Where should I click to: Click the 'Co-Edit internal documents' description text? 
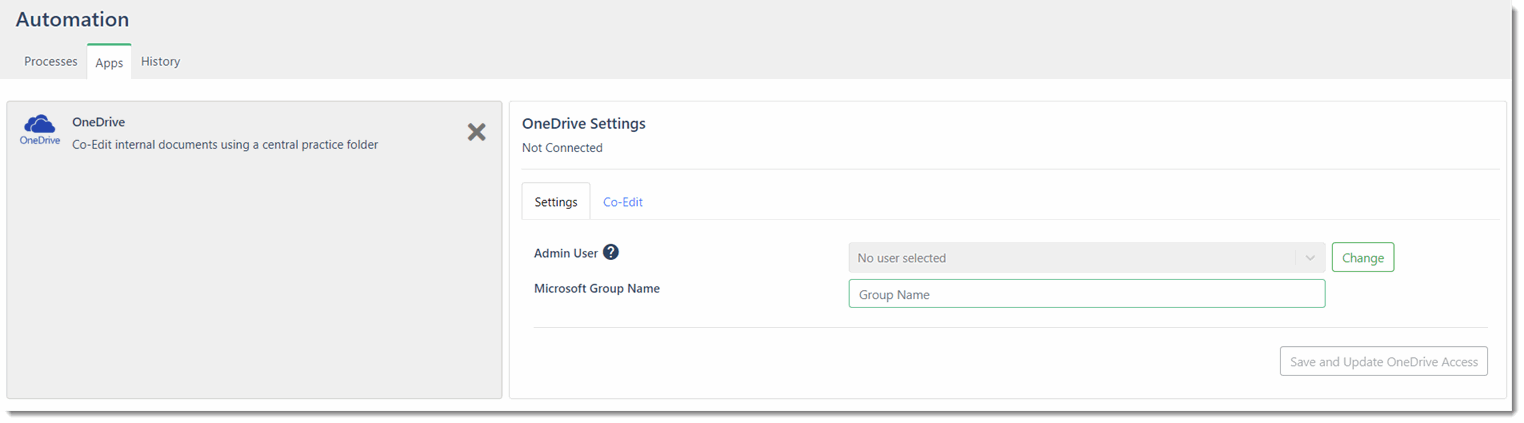tap(226, 144)
